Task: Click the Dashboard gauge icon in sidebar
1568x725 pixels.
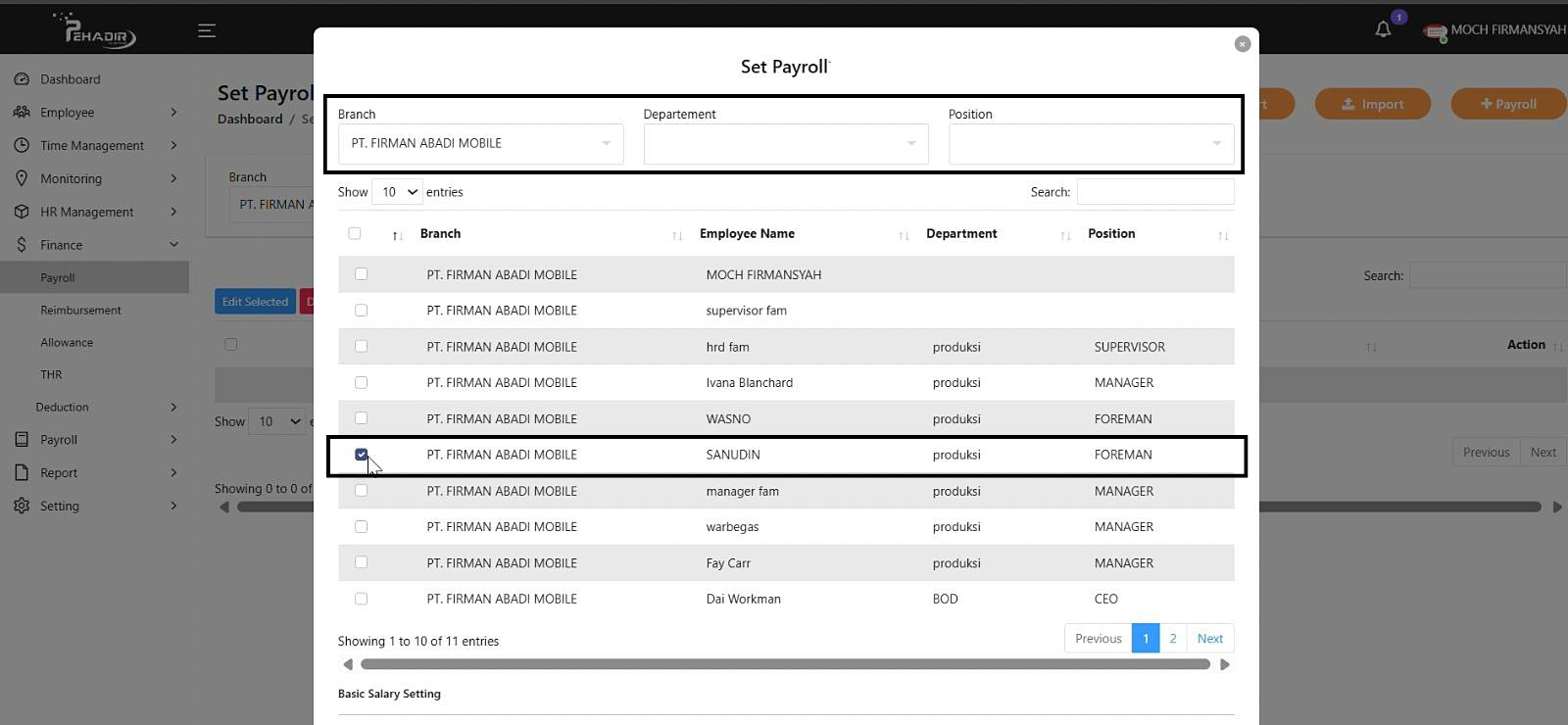Action: coord(22,79)
